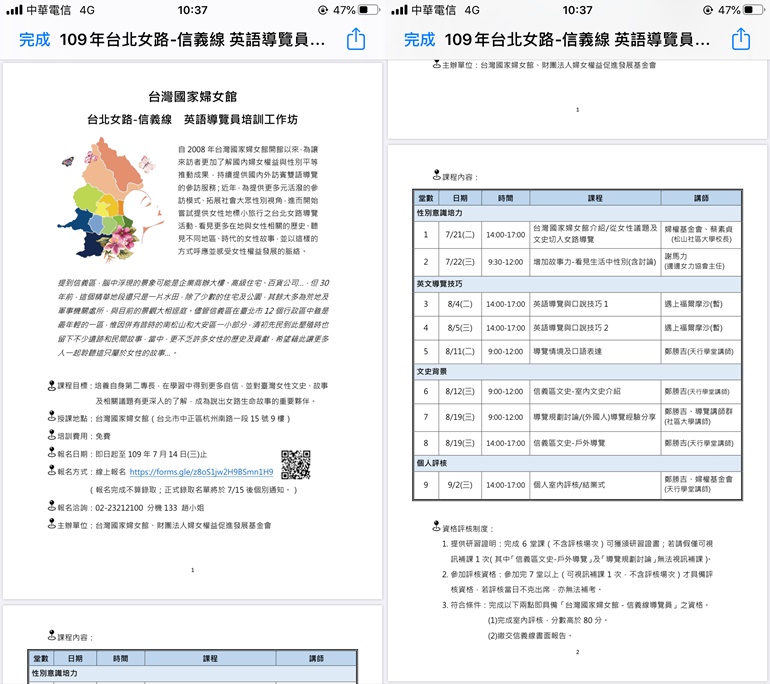Select the table cell 信義區文史-戶外導覽 in row 8

coord(595,443)
